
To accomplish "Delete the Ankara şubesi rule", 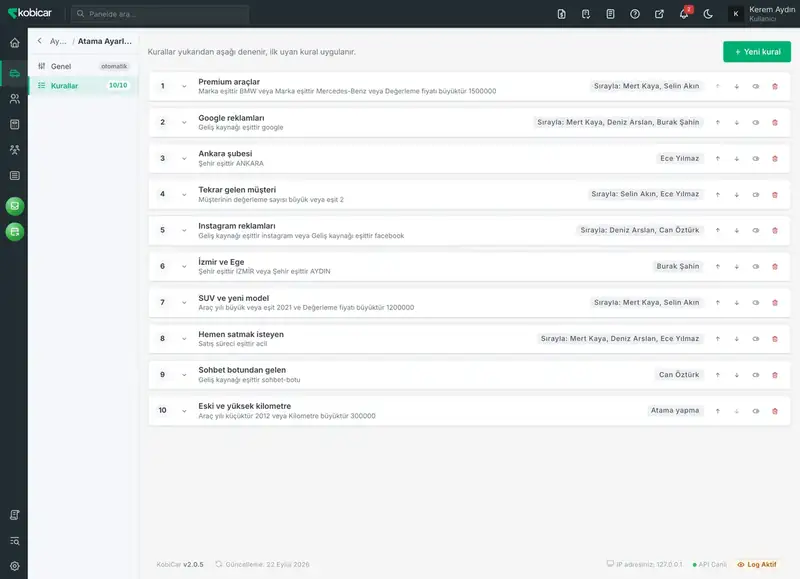I will point(775,159).
